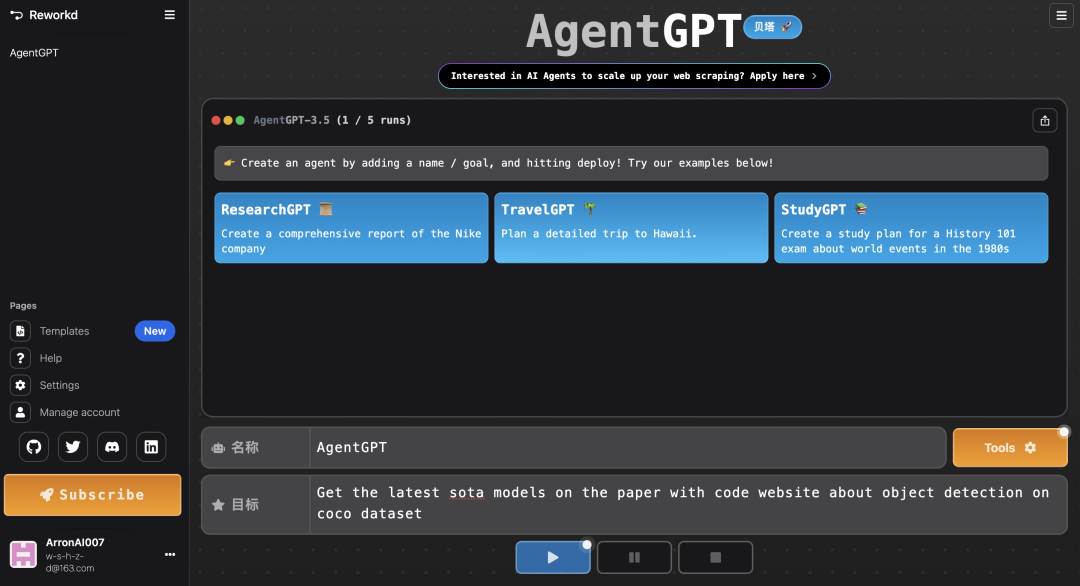
Task: Click the 'Create an agent' hint message
Action: pyautogui.click(x=631, y=163)
